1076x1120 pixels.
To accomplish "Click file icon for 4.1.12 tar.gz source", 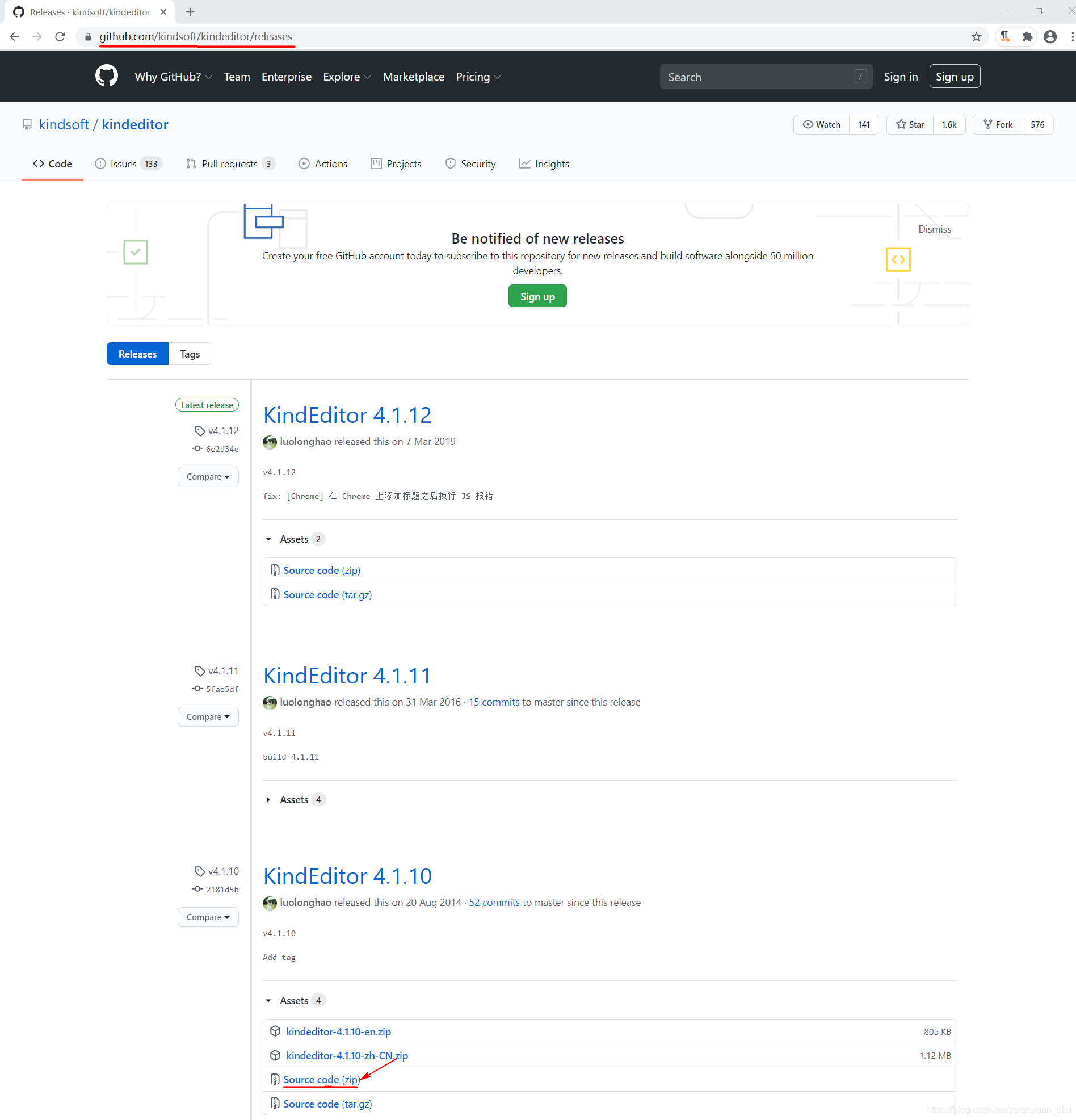I will (275, 594).
